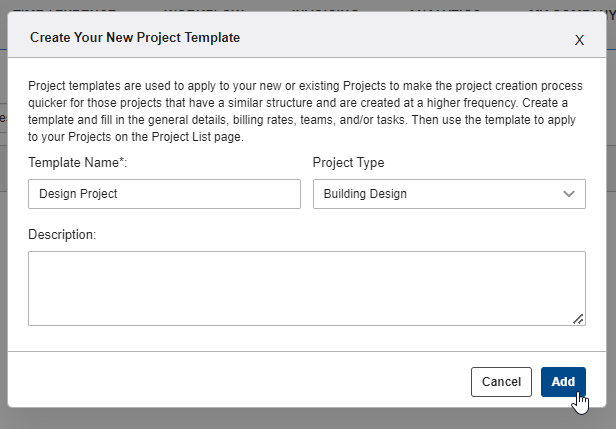Click the 'Create Your New Project Template' title
Image resolution: width=616 pixels, height=429 pixels.
tap(135, 37)
